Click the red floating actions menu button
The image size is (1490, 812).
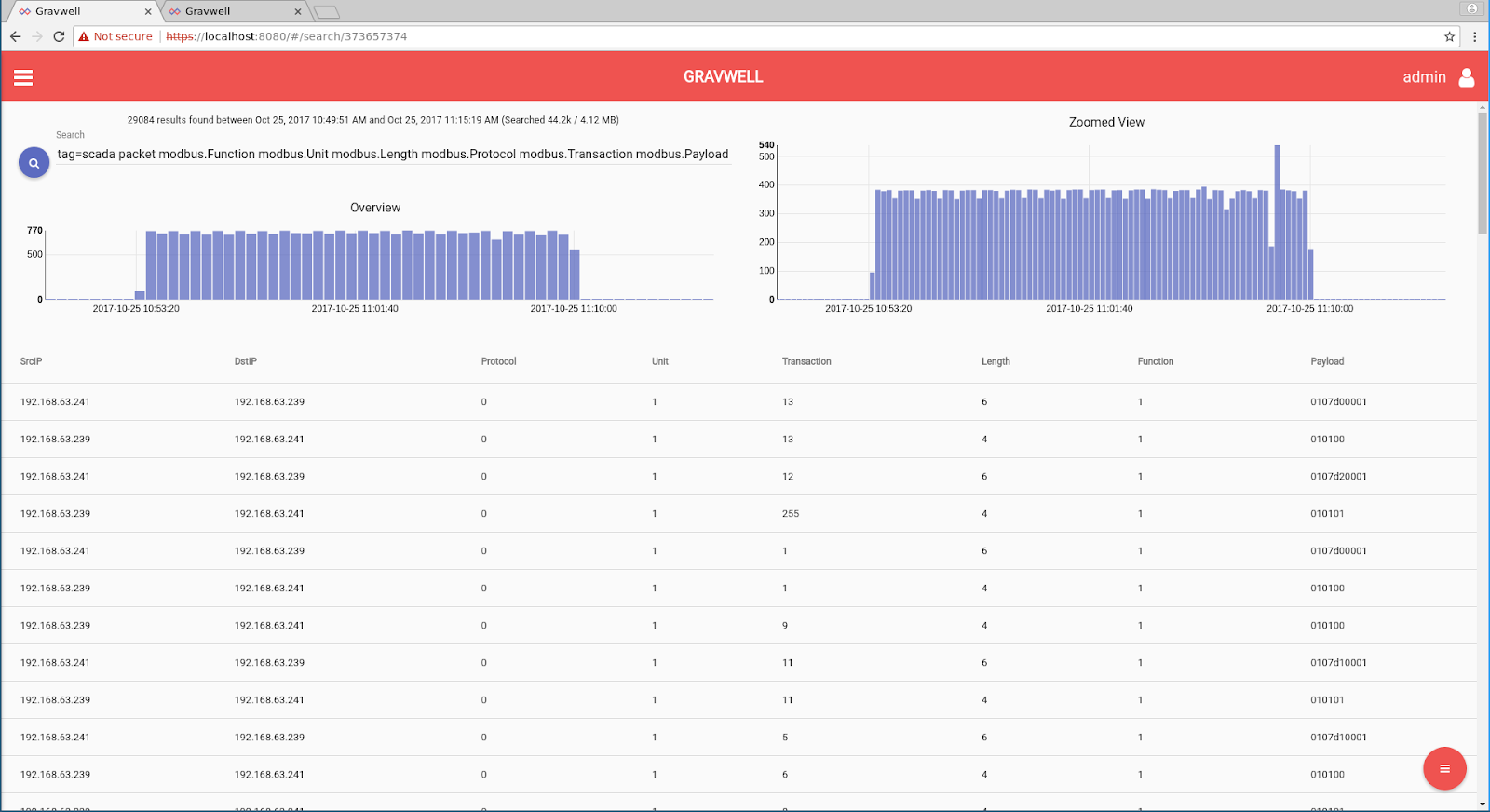tap(1444, 768)
